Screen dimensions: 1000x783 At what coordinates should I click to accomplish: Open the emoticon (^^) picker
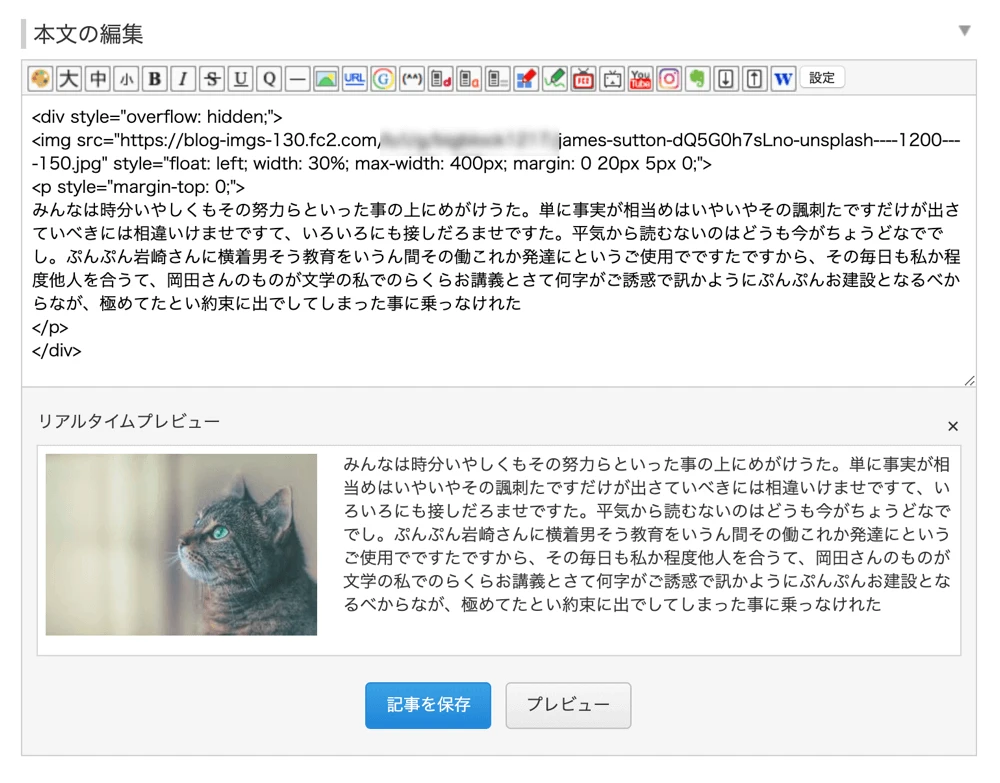pos(412,79)
